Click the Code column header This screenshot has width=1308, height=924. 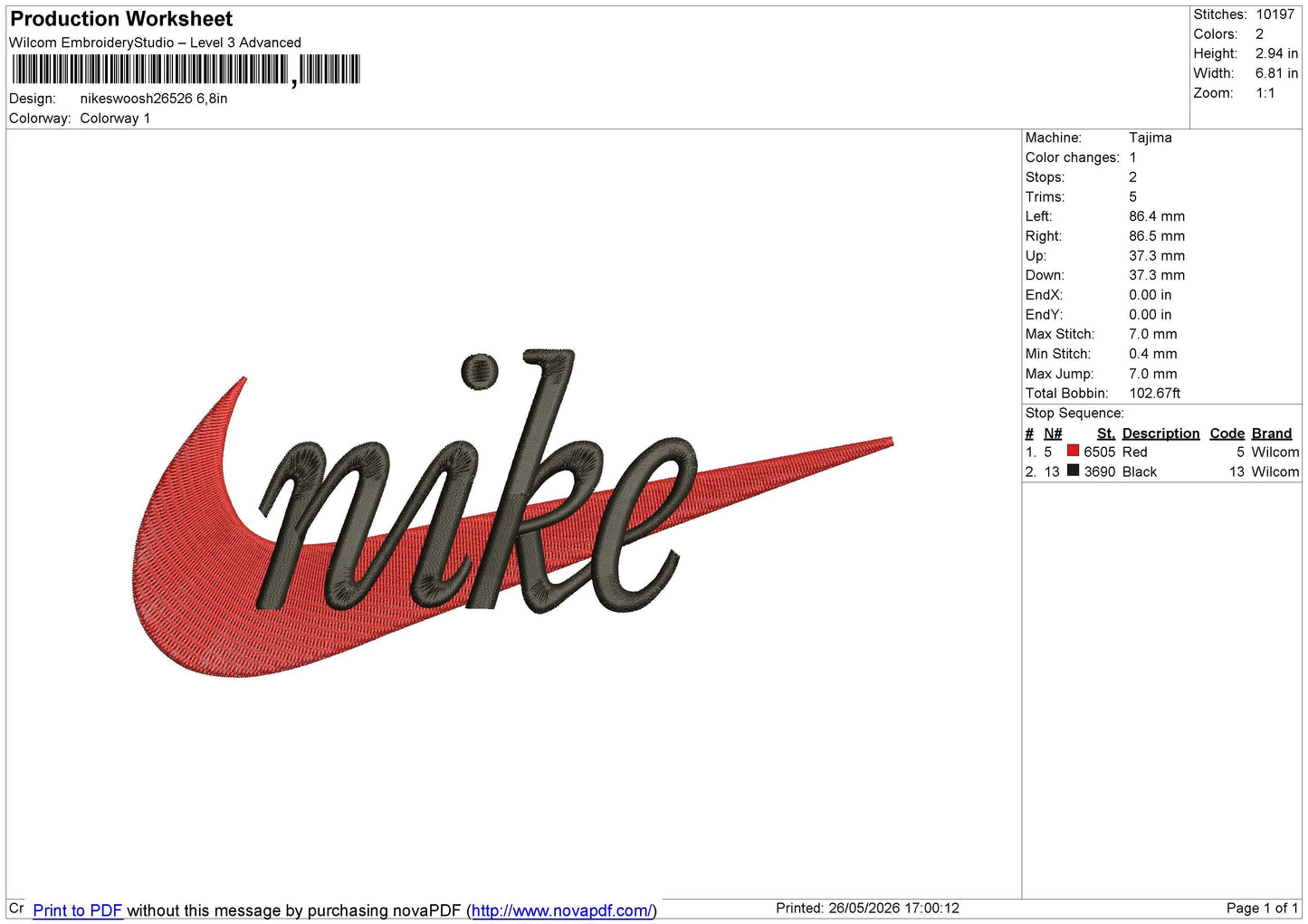click(x=1227, y=433)
